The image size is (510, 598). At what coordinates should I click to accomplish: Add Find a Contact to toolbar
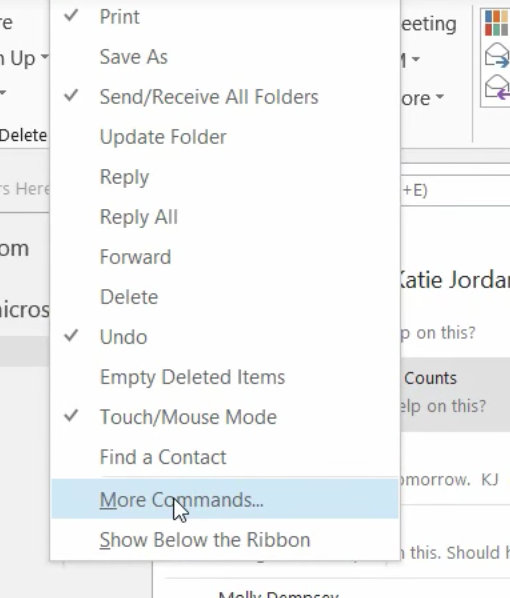(x=225, y=457)
